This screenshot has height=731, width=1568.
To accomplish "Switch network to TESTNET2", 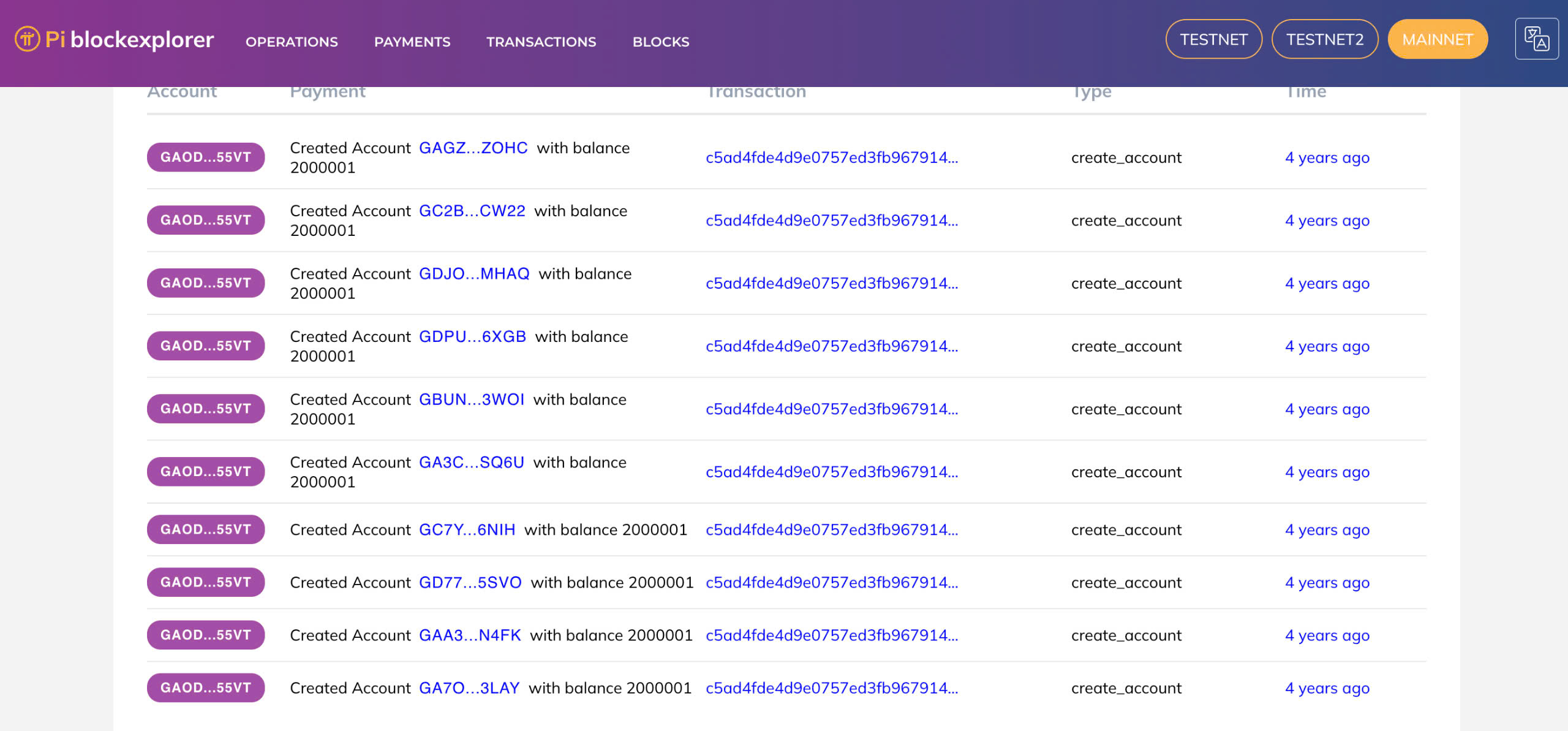I will [x=1324, y=39].
